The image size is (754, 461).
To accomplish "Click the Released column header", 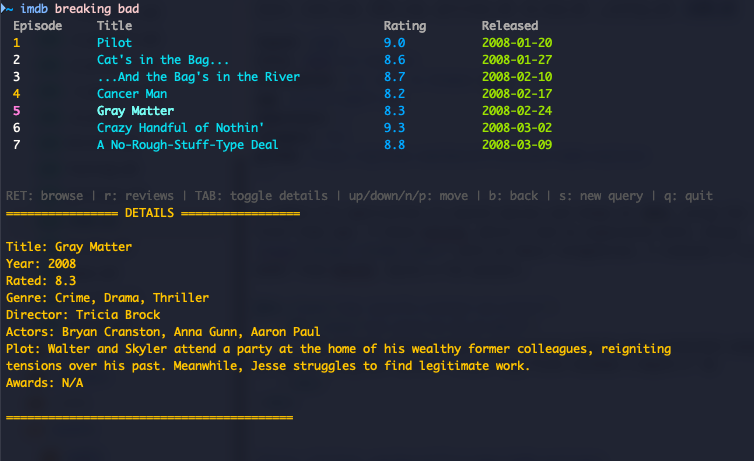I will pyautogui.click(x=510, y=26).
